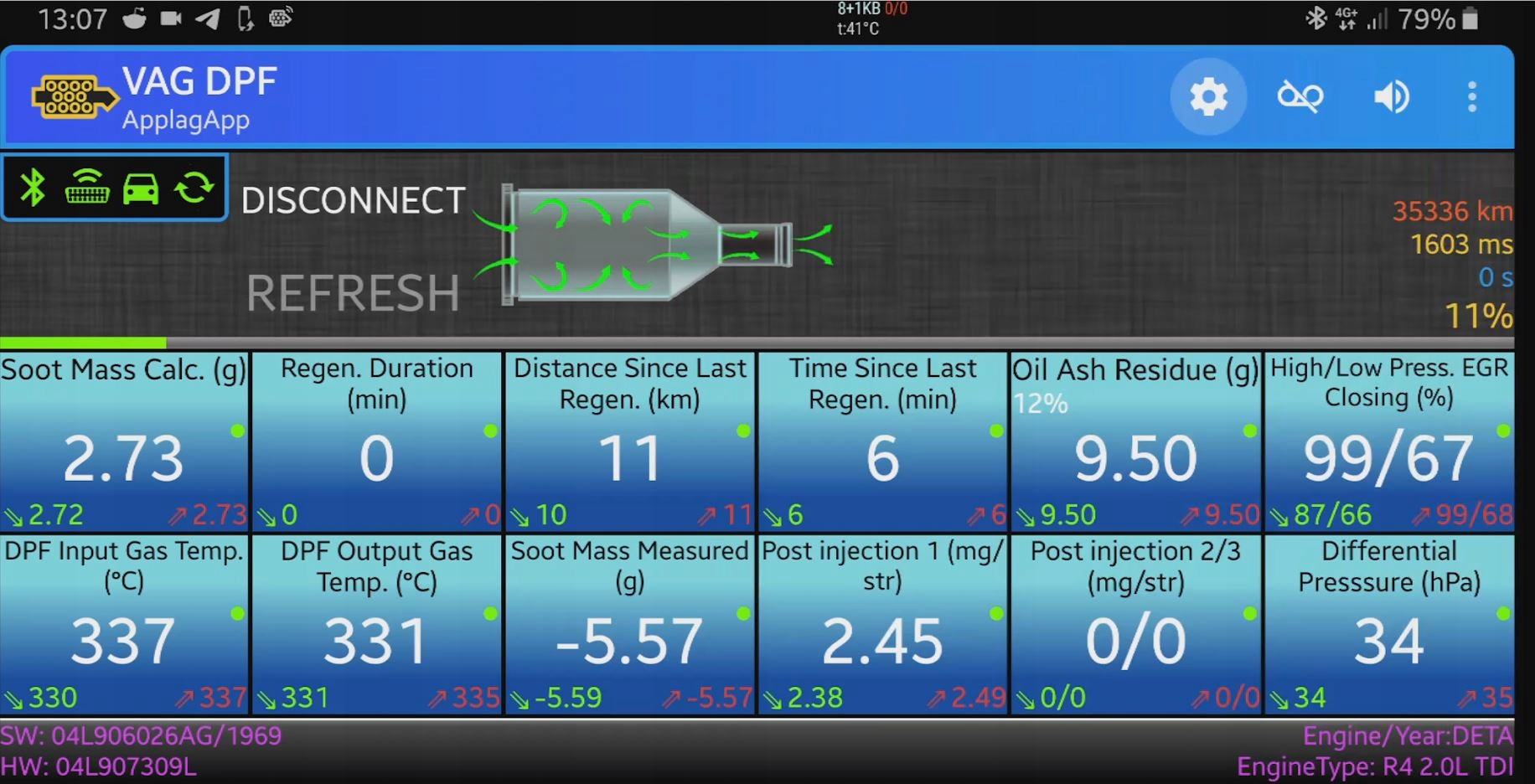
Task: Tap the DPF Input Gas Temp. value 337
Action: coord(123,642)
